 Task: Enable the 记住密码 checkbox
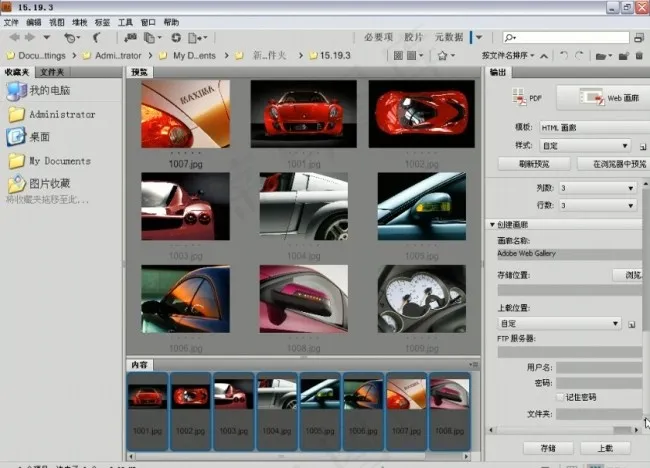point(560,397)
